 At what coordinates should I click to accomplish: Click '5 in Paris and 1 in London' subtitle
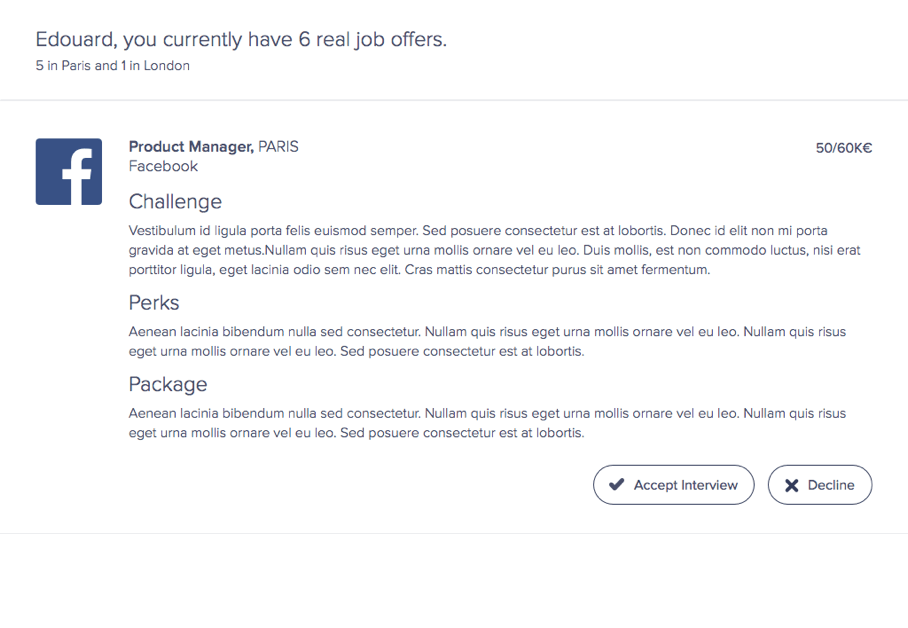tap(112, 65)
